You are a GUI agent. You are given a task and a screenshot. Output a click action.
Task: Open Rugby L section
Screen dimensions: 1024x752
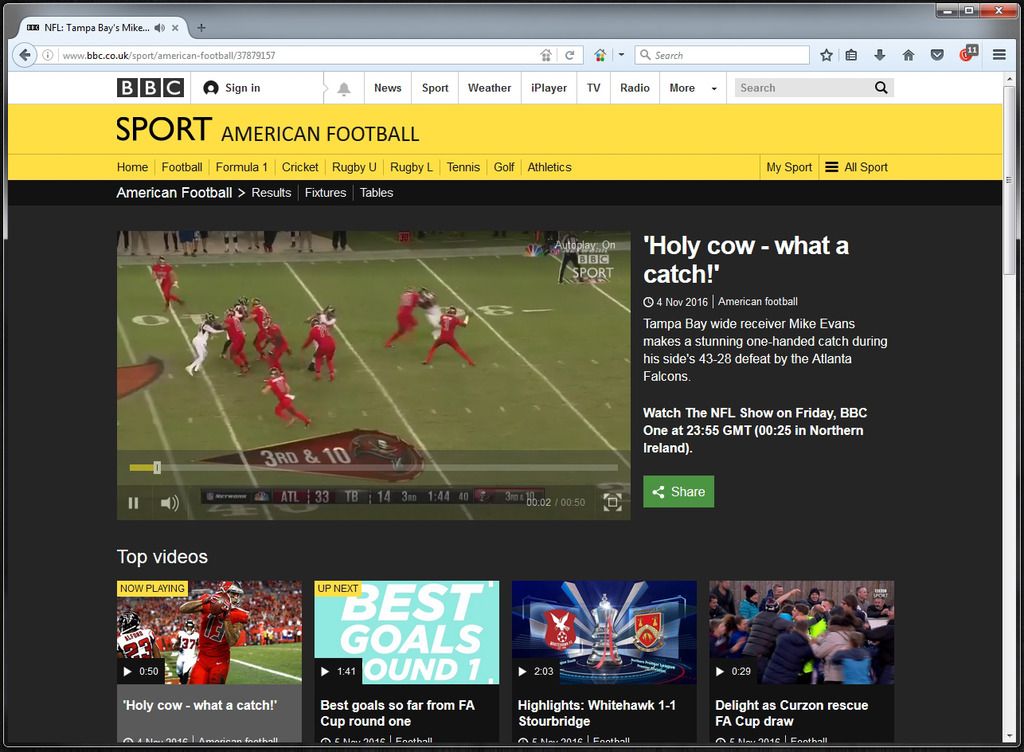pos(411,167)
